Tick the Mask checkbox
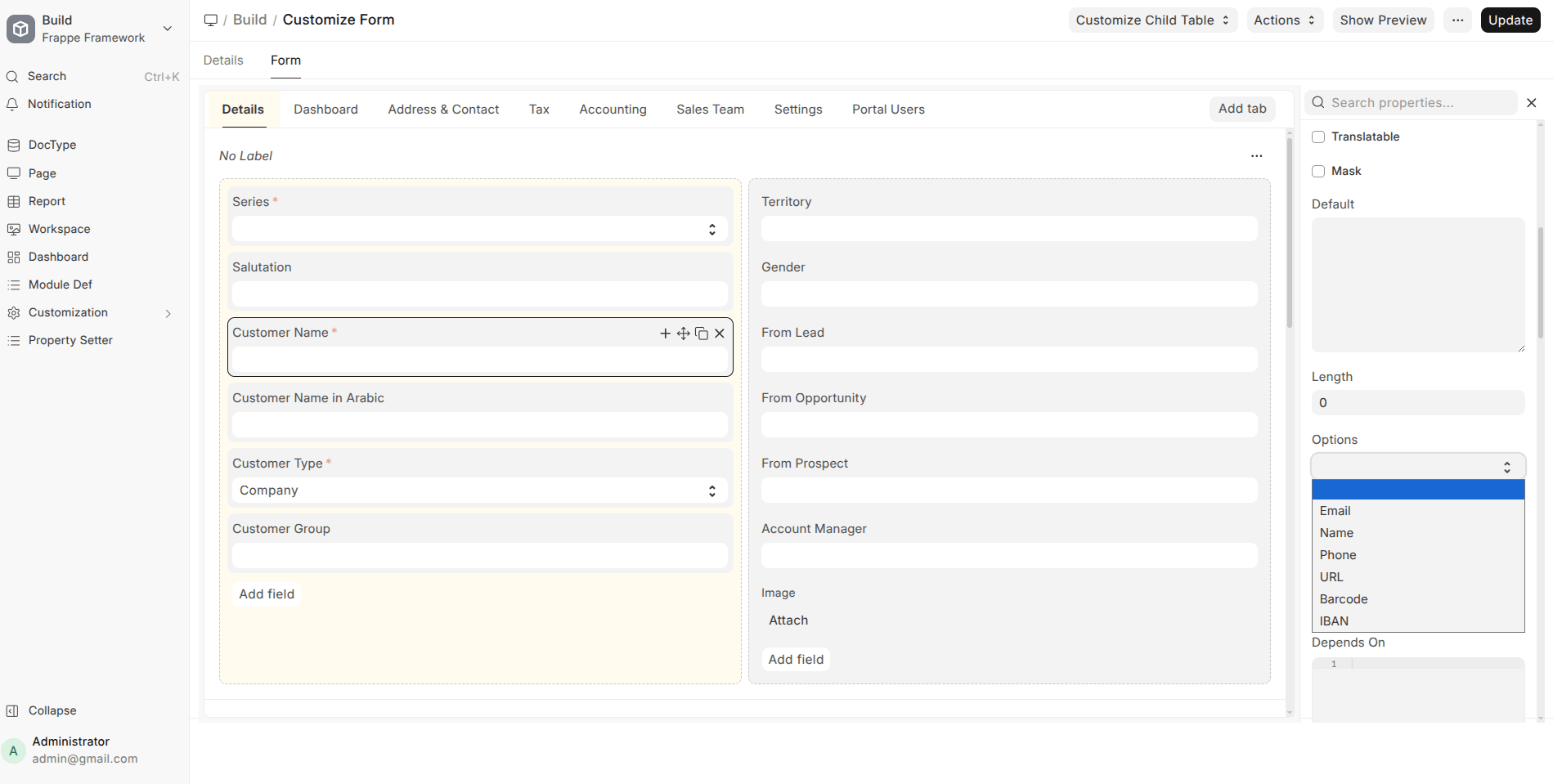This screenshot has height=784, width=1562. (x=1318, y=172)
